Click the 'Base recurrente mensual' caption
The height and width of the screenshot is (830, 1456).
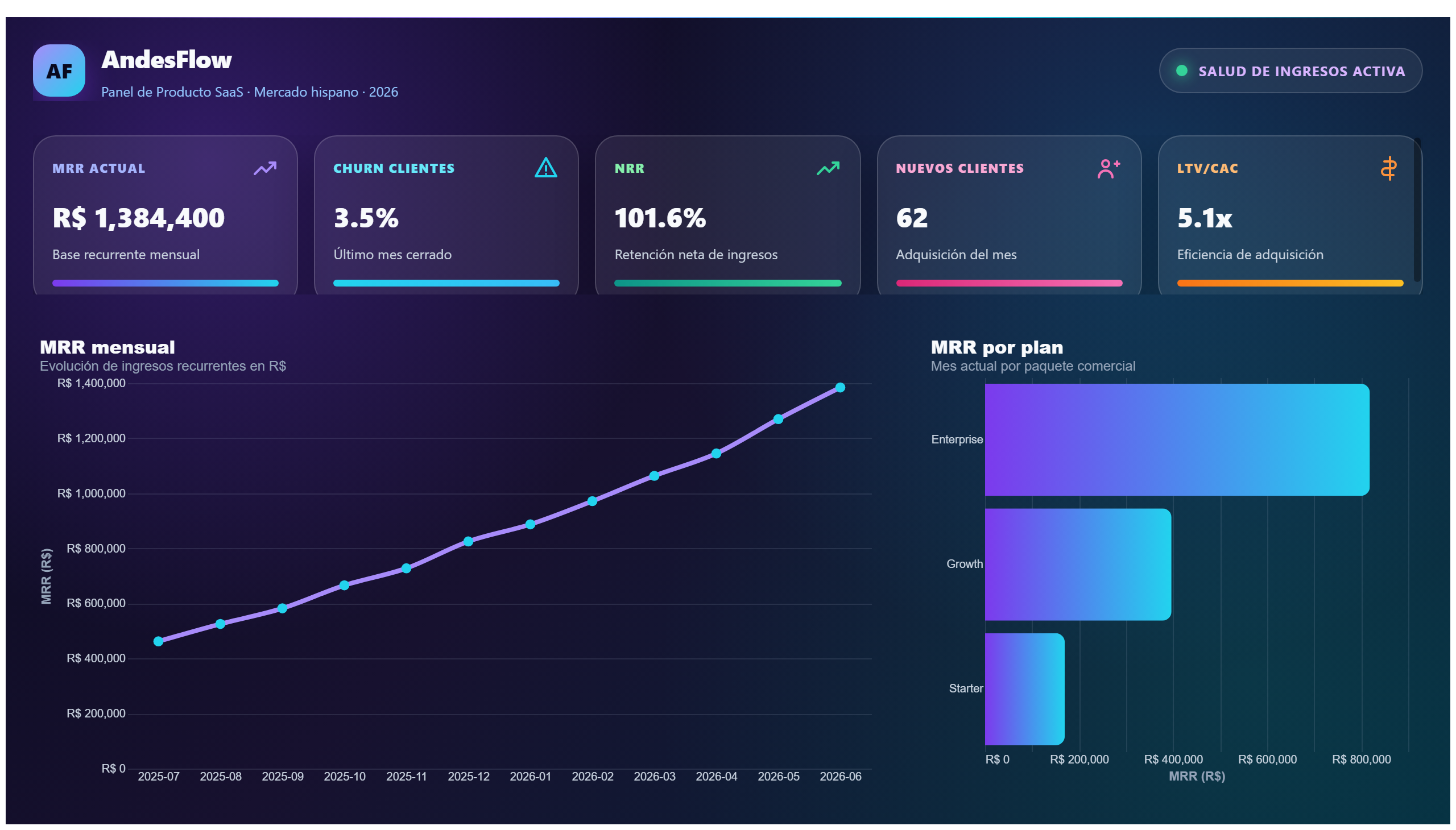click(x=126, y=254)
